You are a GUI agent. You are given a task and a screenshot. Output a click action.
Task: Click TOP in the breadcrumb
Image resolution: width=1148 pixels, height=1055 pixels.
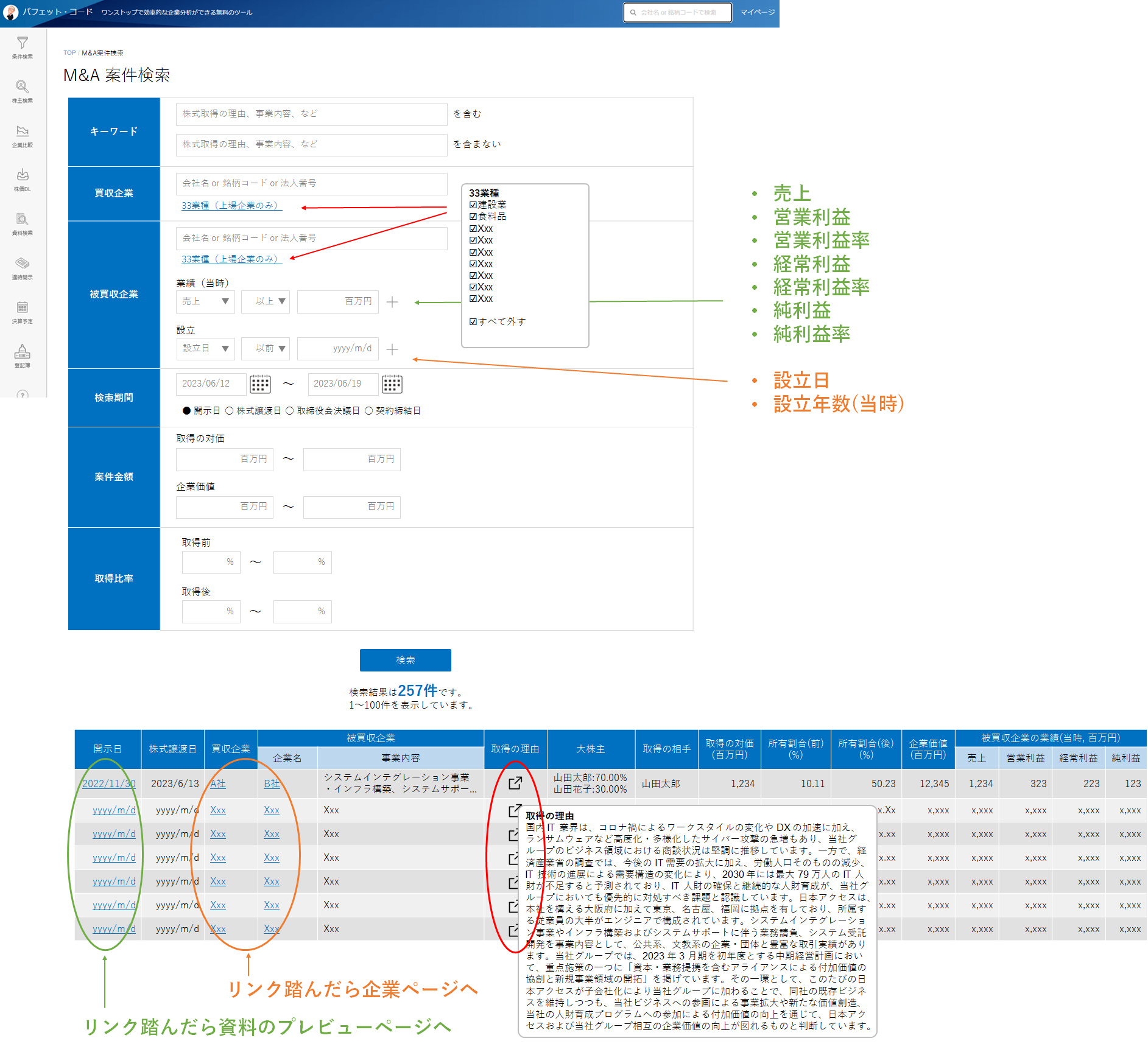(69, 53)
